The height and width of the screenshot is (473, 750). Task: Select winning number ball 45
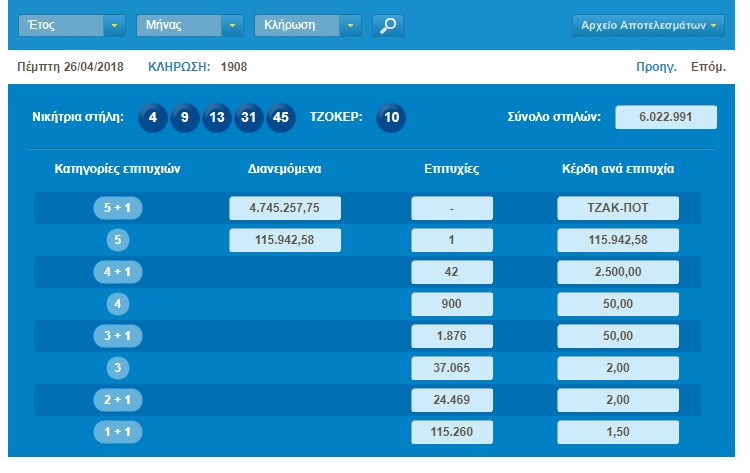pos(280,117)
